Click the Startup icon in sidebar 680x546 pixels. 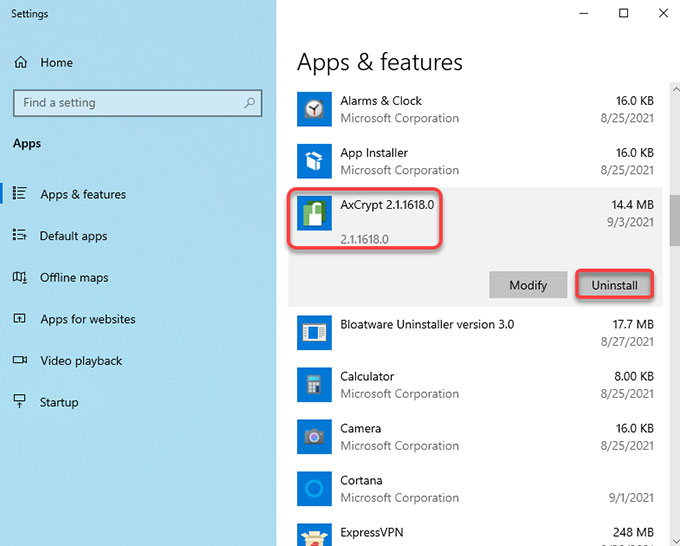point(20,401)
